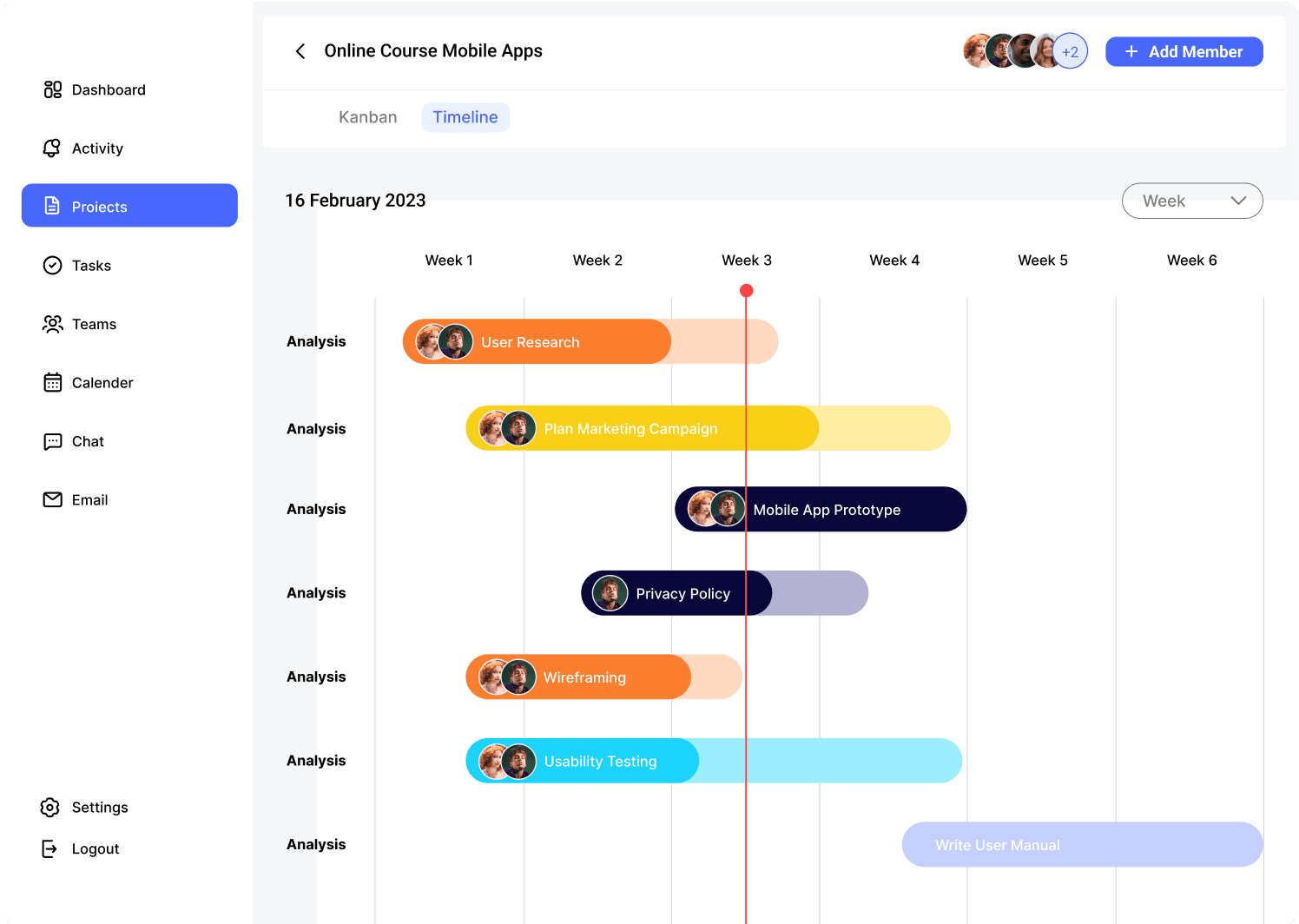Open Teams using the people icon
1299x924 pixels.
[x=53, y=324]
